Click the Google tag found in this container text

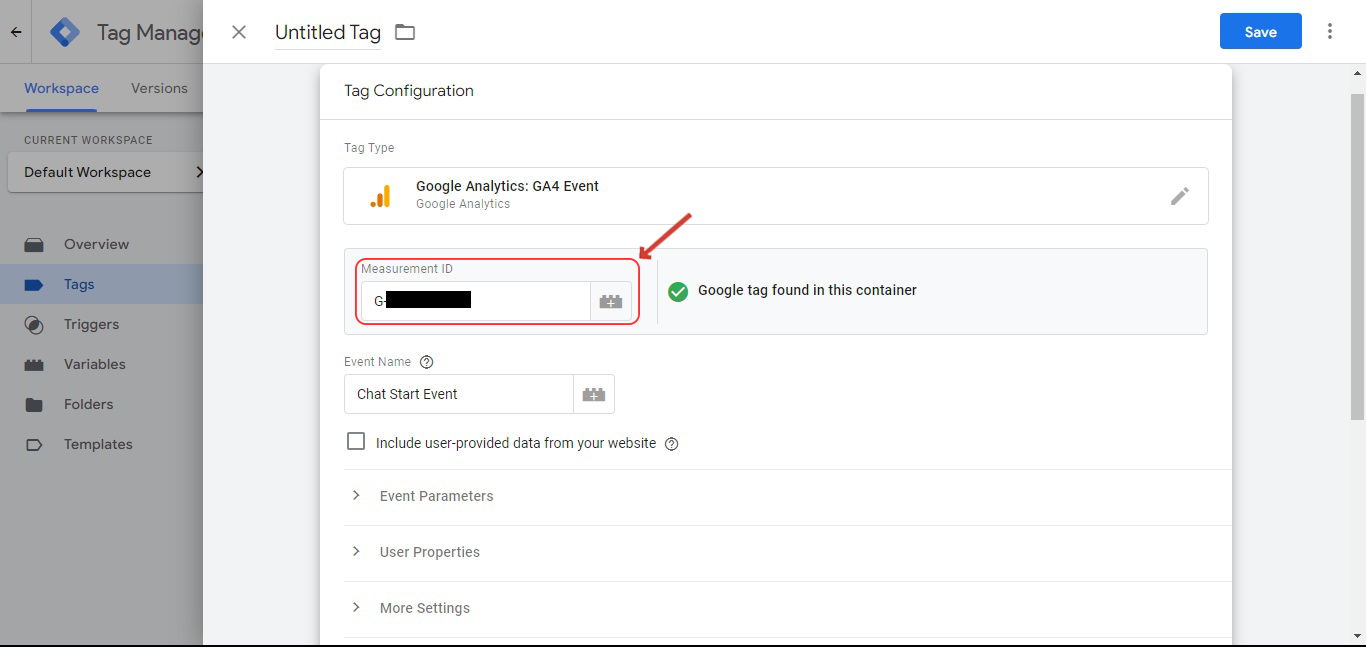807,290
